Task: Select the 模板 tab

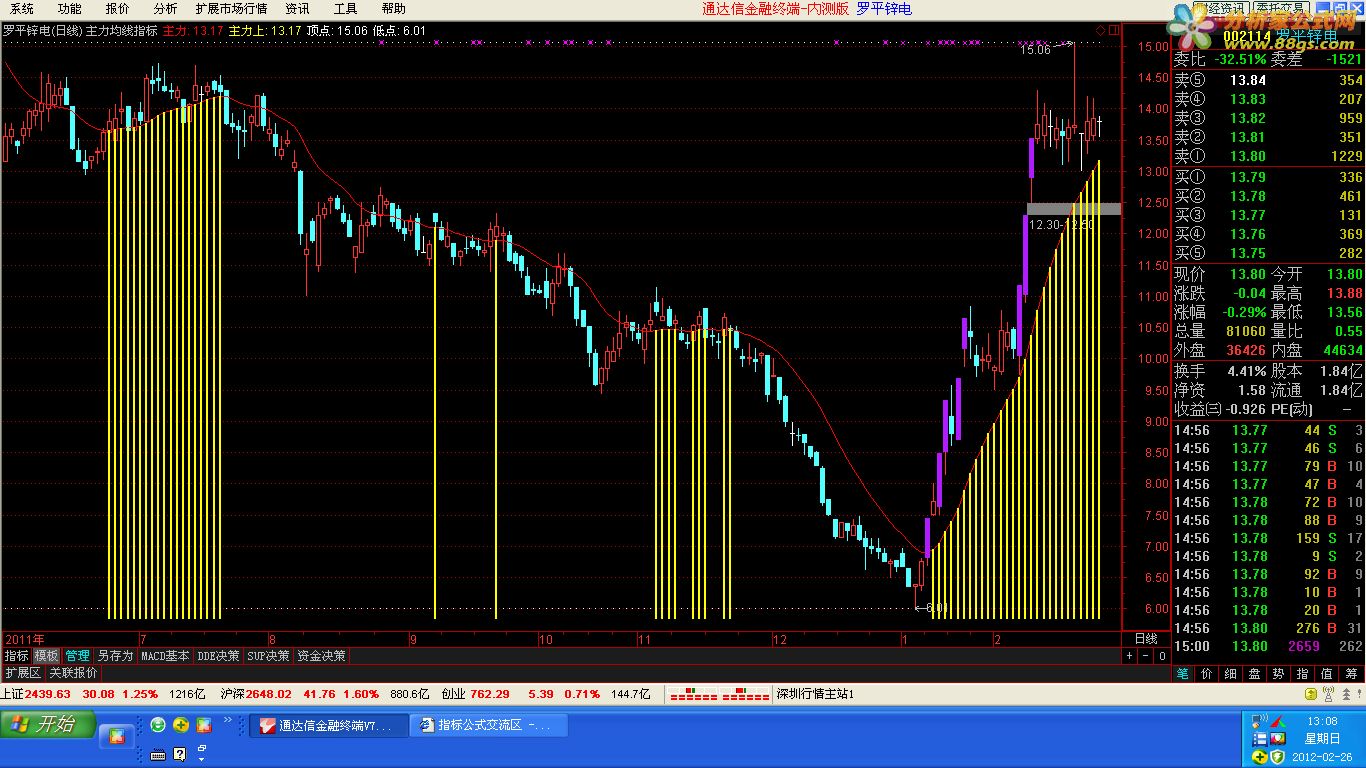Action: 46,656
